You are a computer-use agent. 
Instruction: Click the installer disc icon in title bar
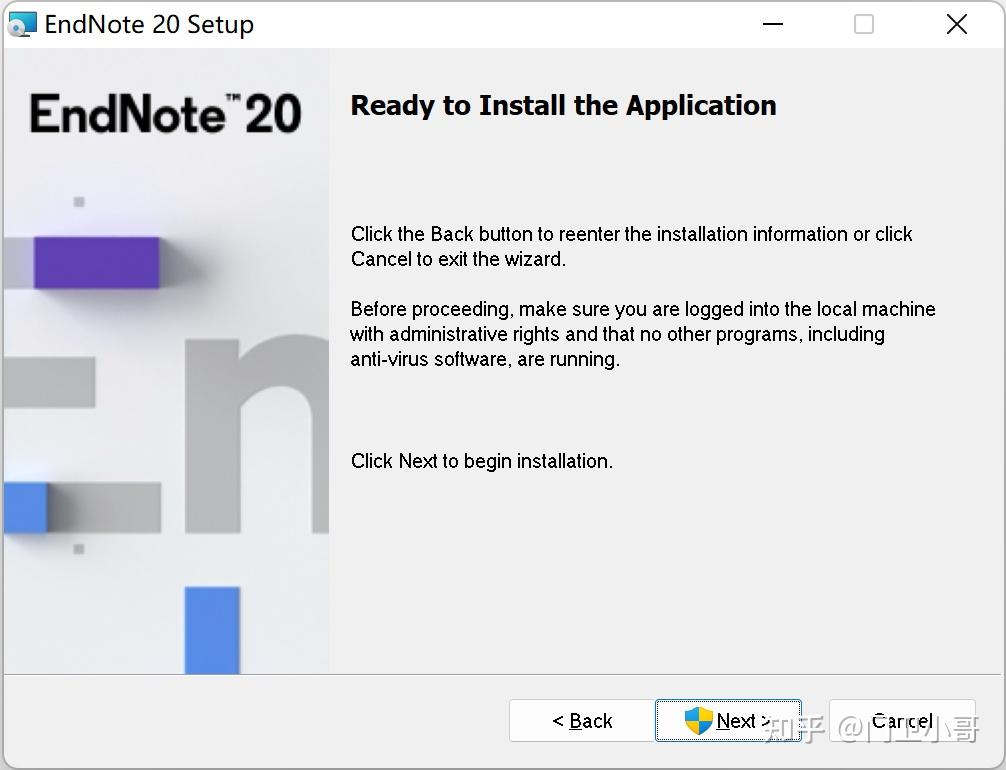tap(22, 23)
